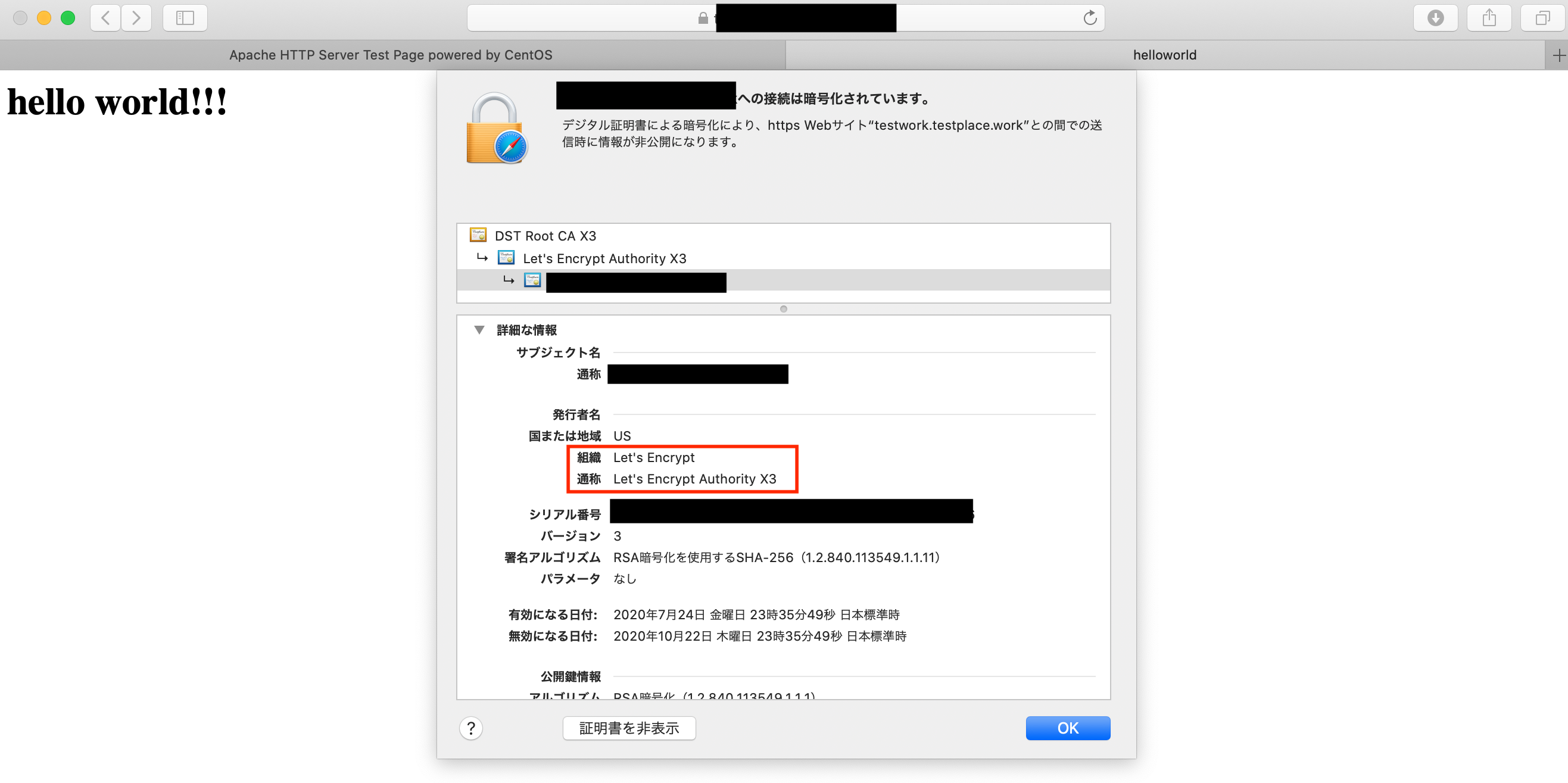Screen dimensions: 1568x783
Task: Collapse the 詳細な情報 disclosure triangle
Action: pyautogui.click(x=479, y=330)
